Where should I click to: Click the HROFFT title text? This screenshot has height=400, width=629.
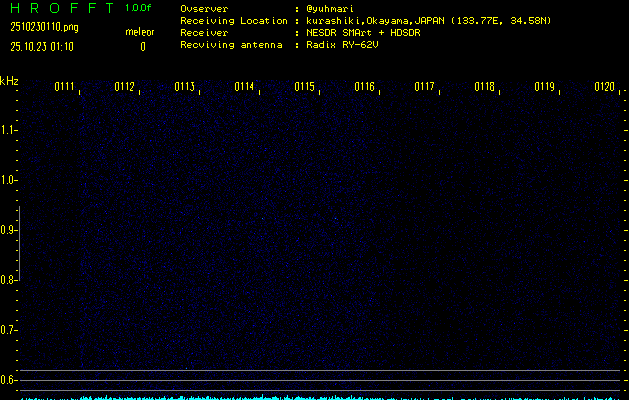coord(62,8)
